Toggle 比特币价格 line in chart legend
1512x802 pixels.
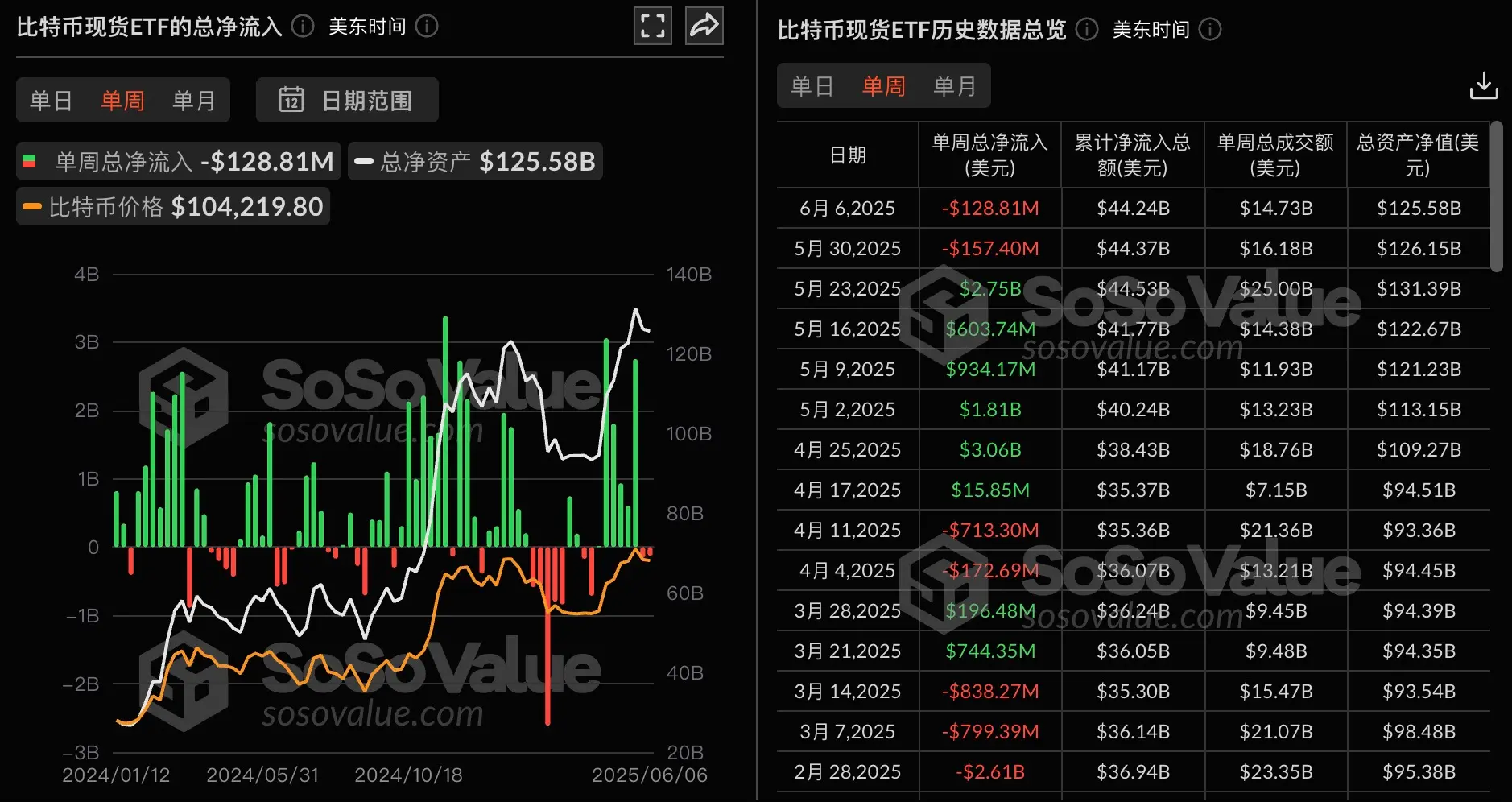tap(173, 207)
